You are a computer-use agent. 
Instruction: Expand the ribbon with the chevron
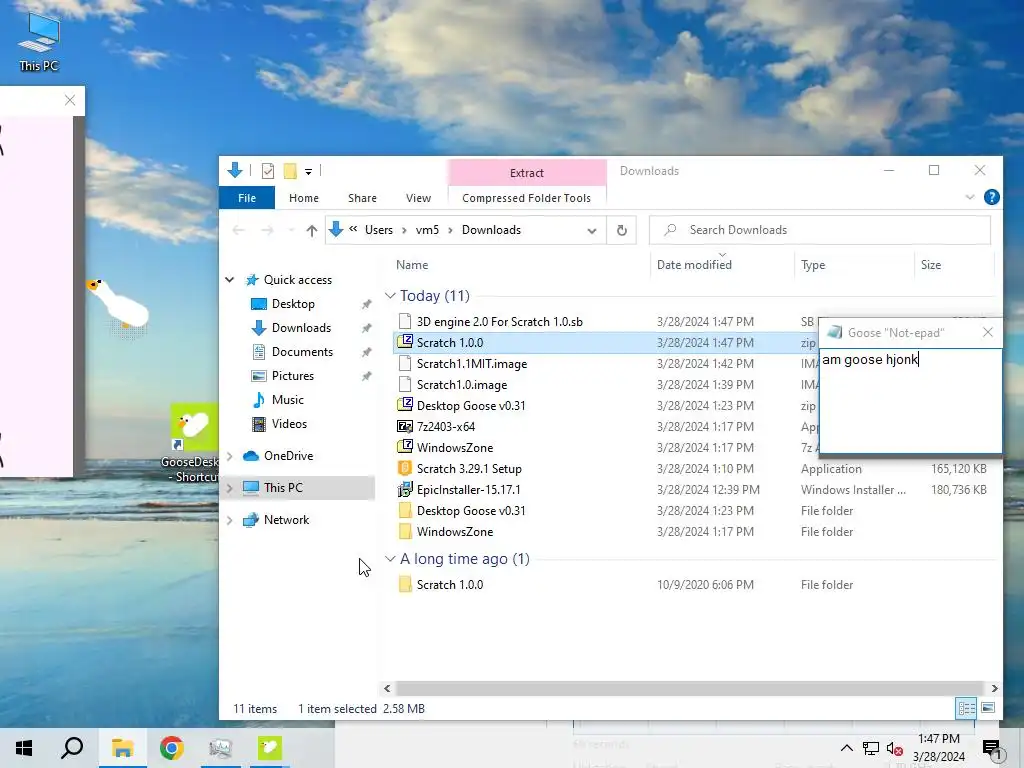[970, 197]
